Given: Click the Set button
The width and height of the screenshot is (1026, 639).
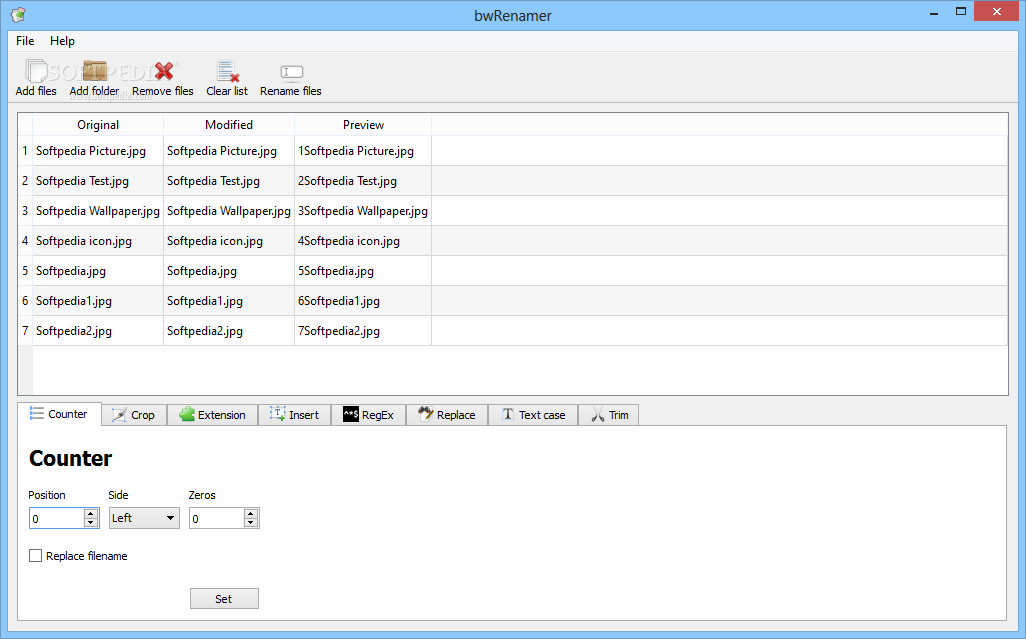Looking at the screenshot, I should [224, 598].
